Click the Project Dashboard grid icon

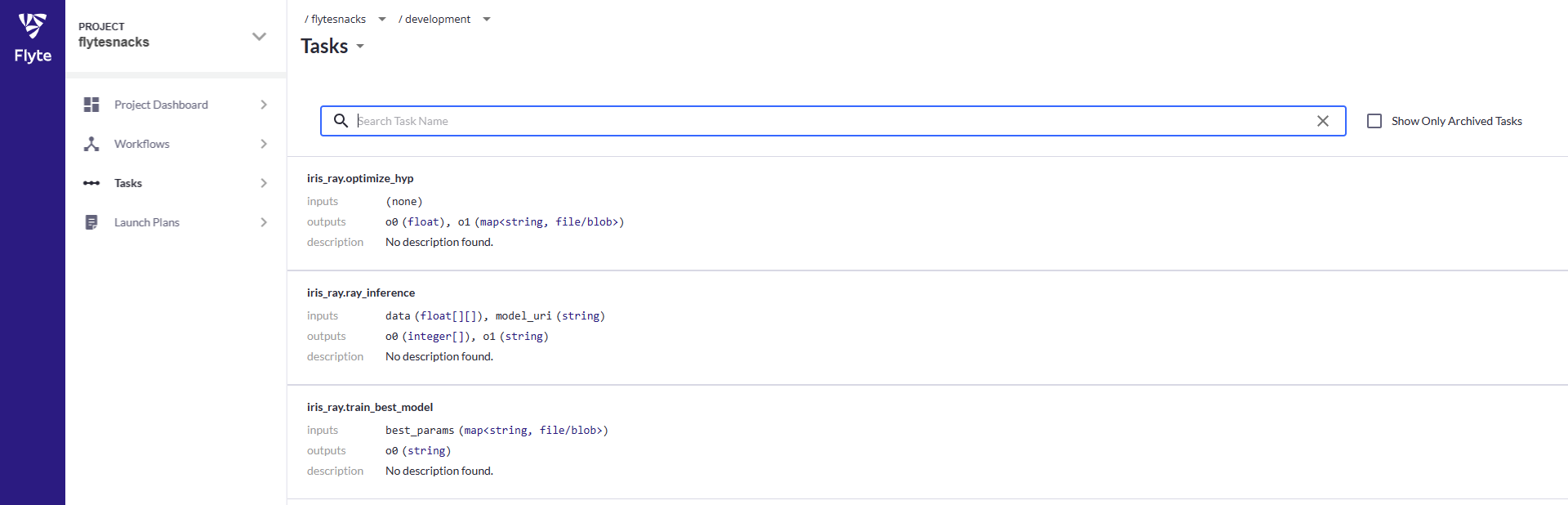pos(91,105)
